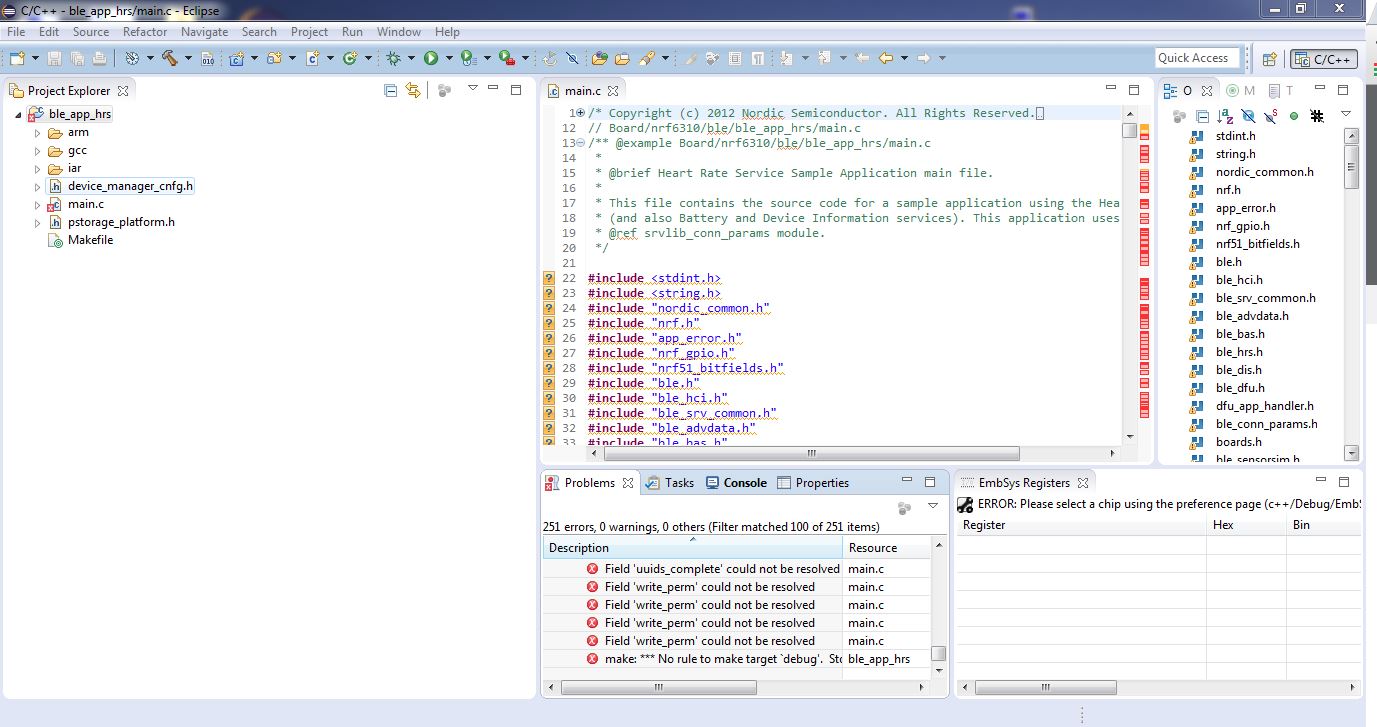Toggle alphabetical Sort in Outline
The image size is (1377, 727).
coord(1225,116)
